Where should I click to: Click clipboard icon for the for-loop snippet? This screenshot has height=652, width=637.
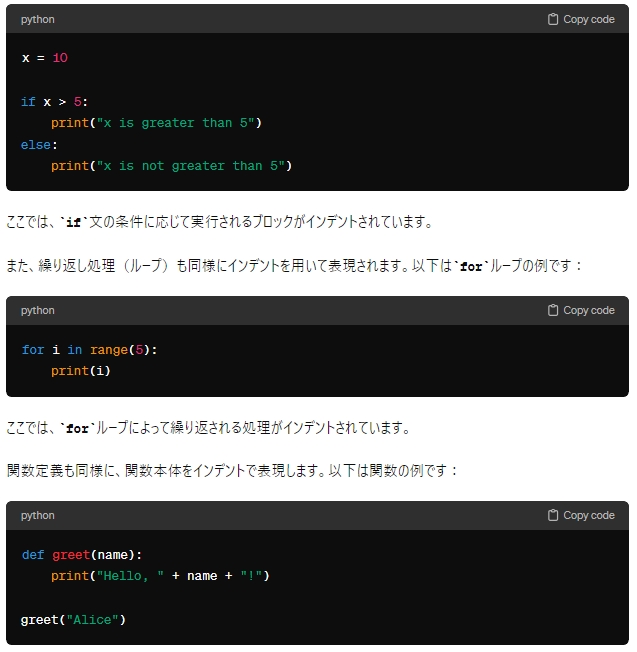(x=553, y=310)
